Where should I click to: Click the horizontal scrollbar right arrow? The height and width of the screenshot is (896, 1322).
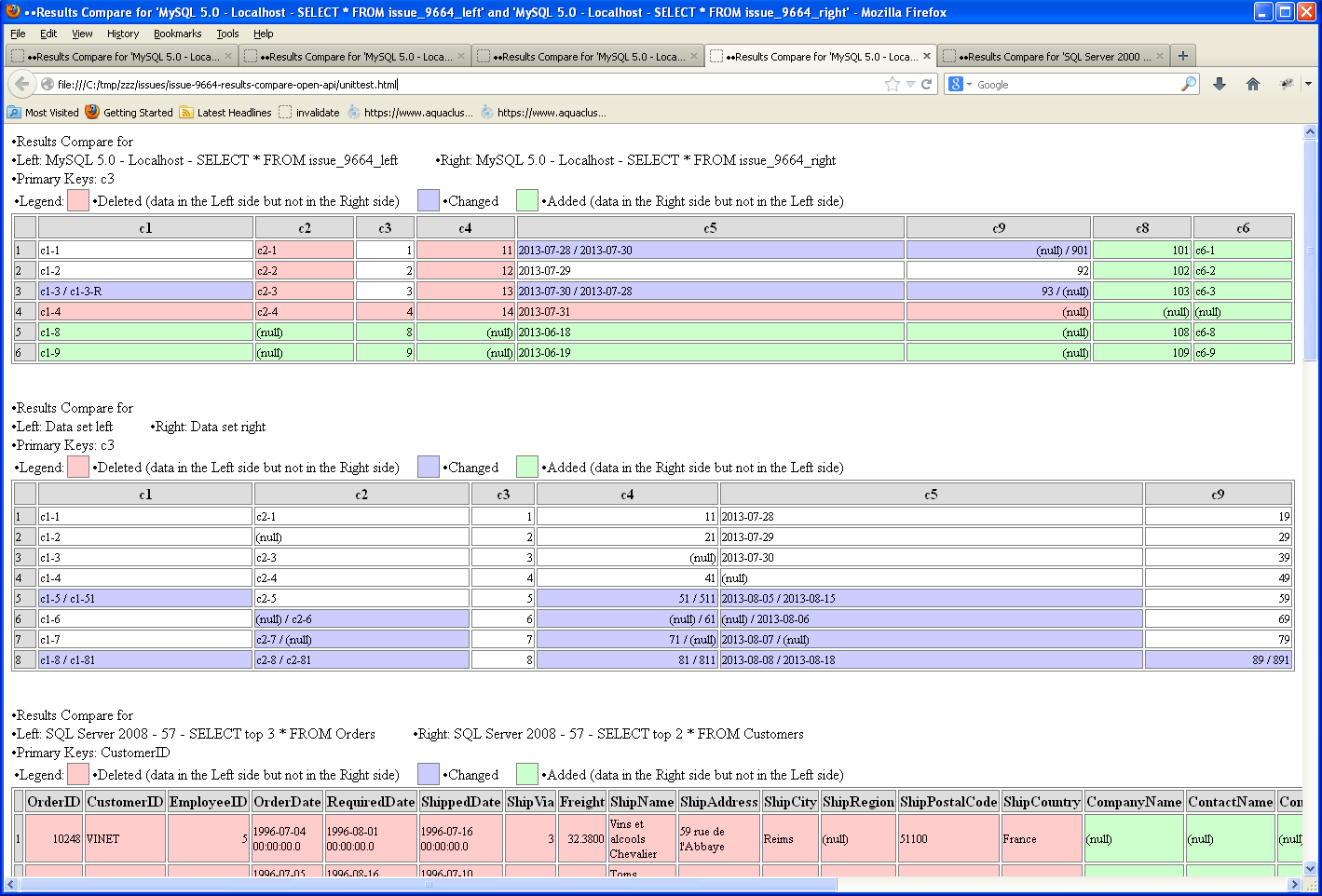tap(1294, 884)
